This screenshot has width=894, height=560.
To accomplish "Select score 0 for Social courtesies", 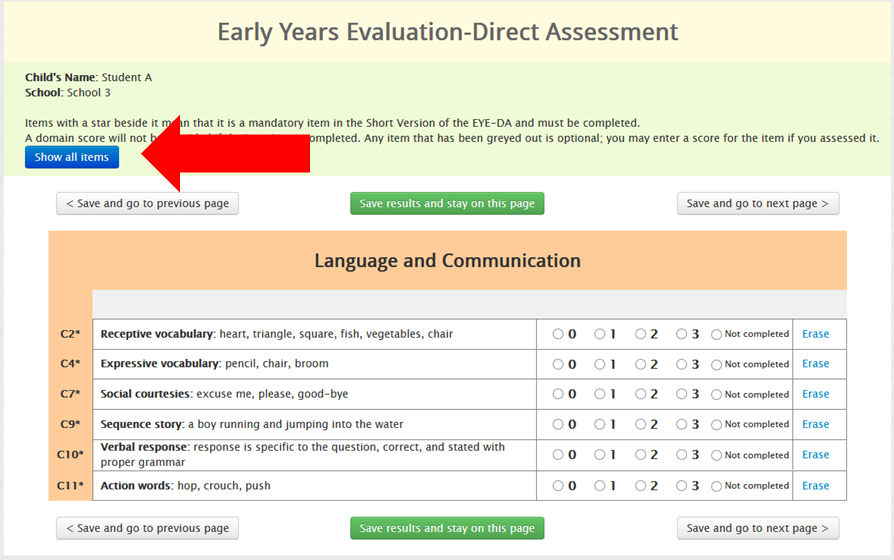I will pyautogui.click(x=558, y=394).
